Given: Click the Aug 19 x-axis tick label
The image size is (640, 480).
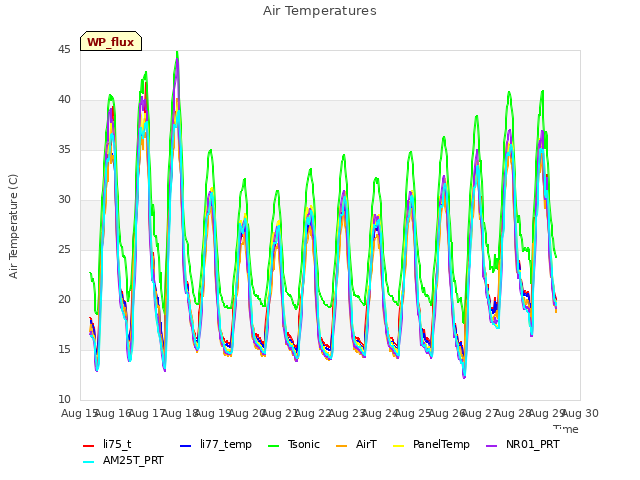Looking at the screenshot, I should [213, 414].
